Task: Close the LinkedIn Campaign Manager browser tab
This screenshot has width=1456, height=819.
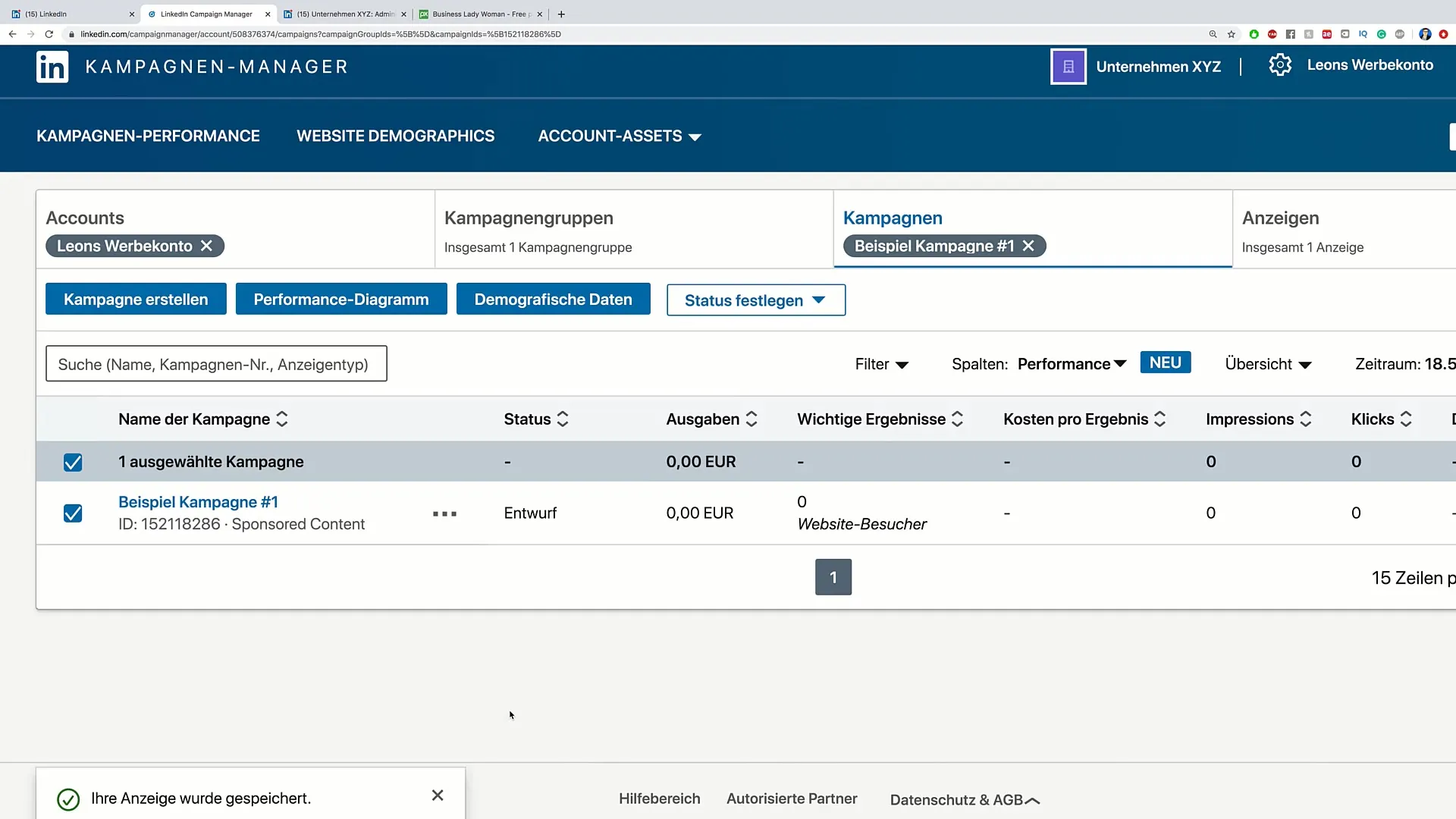Action: point(268,14)
